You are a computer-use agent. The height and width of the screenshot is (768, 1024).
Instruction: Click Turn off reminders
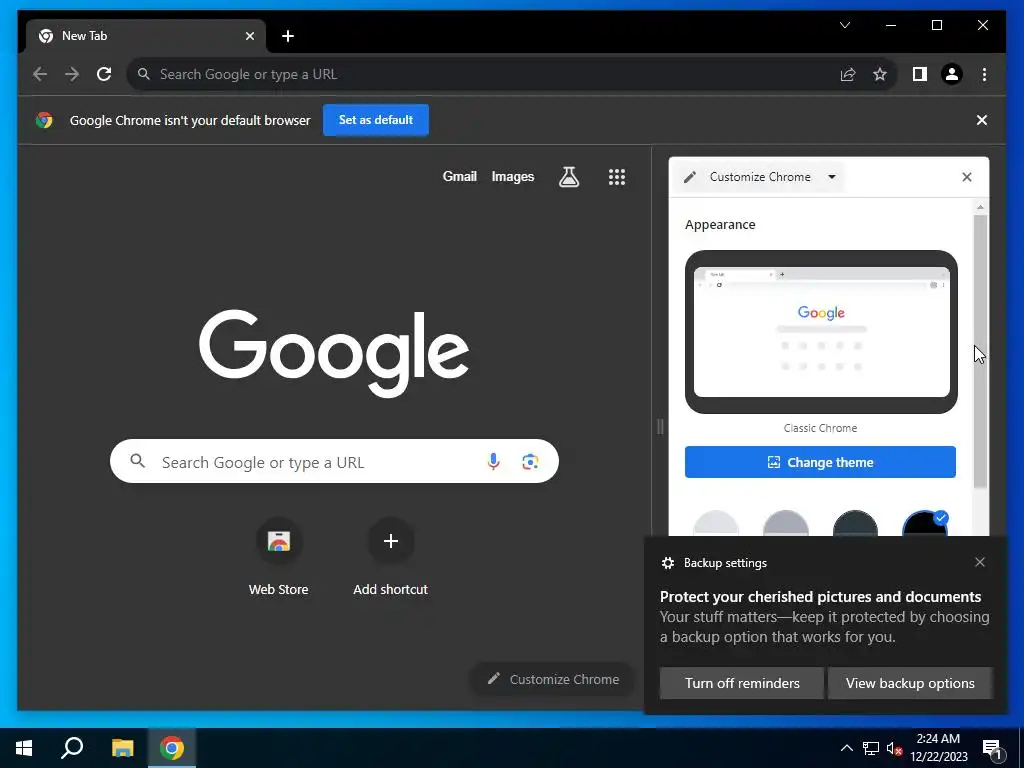742,683
